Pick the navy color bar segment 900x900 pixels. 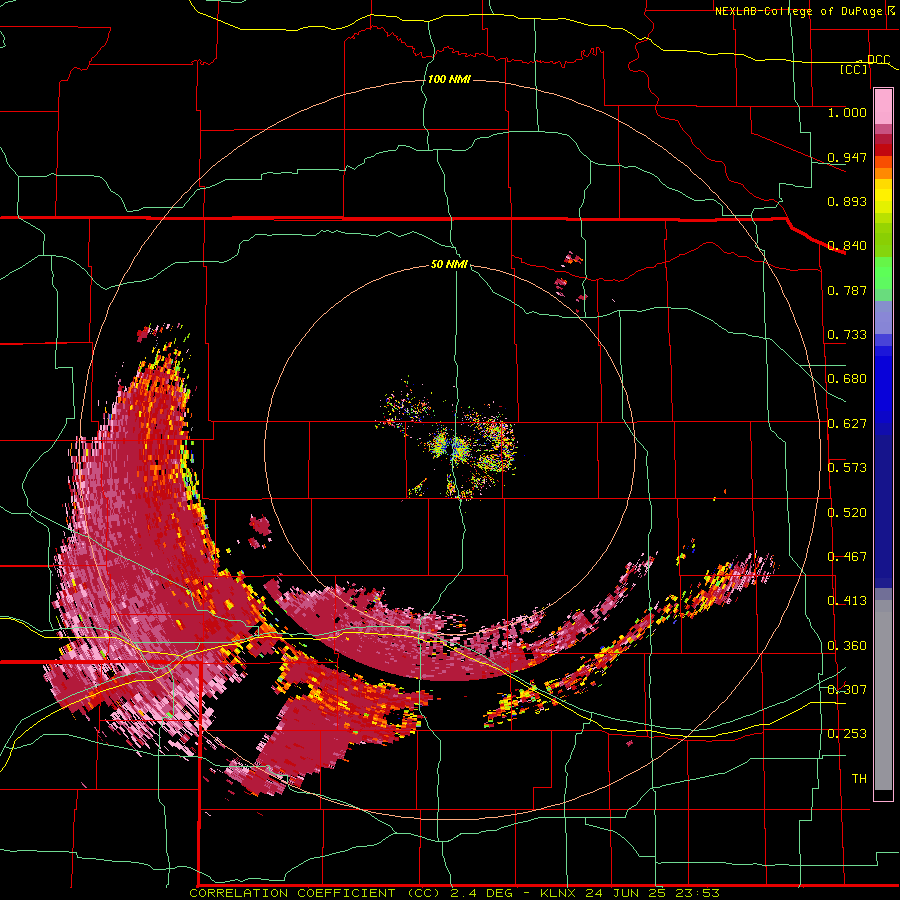click(x=883, y=511)
